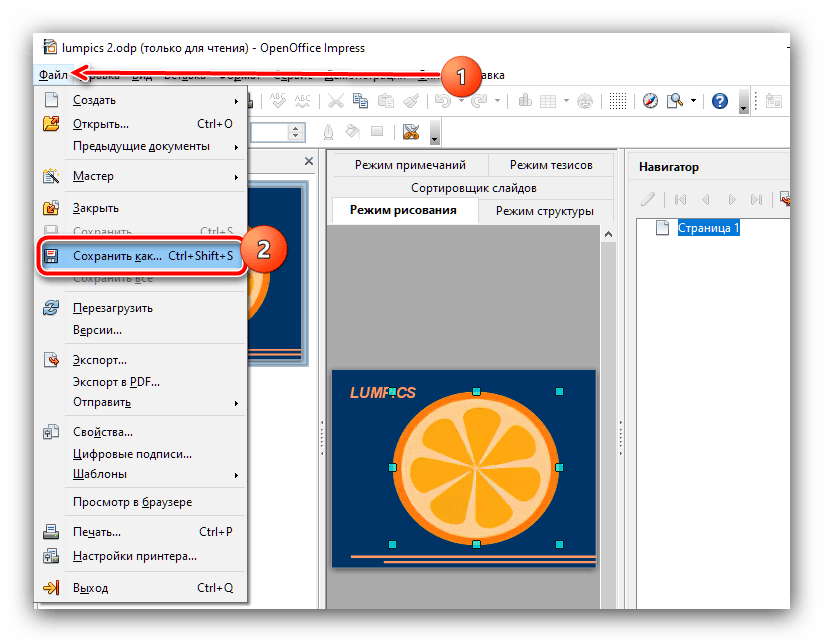Toggle the display grid icon
823x642 pixels.
619,101
